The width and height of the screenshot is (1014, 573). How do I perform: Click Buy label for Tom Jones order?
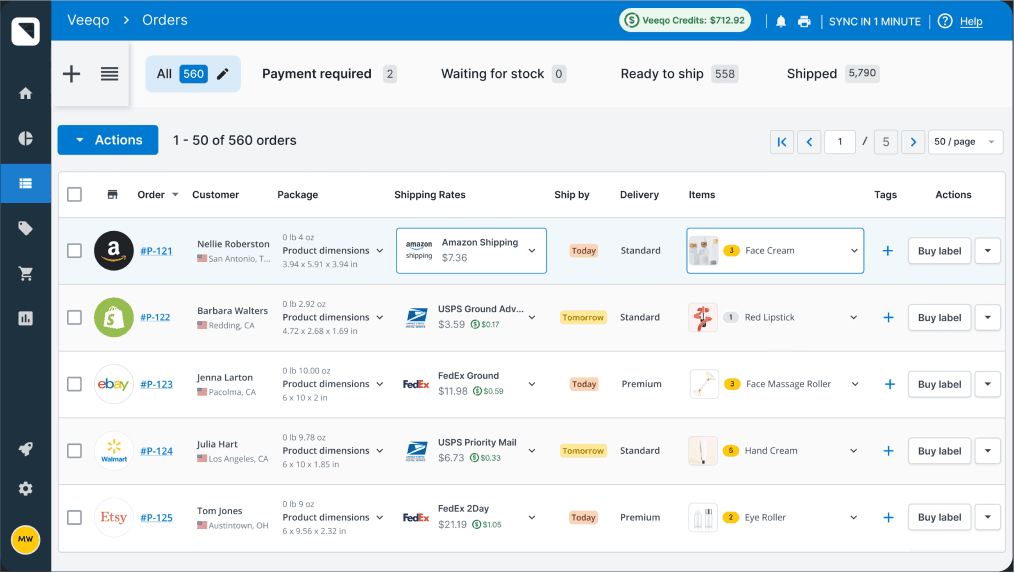[x=939, y=517]
